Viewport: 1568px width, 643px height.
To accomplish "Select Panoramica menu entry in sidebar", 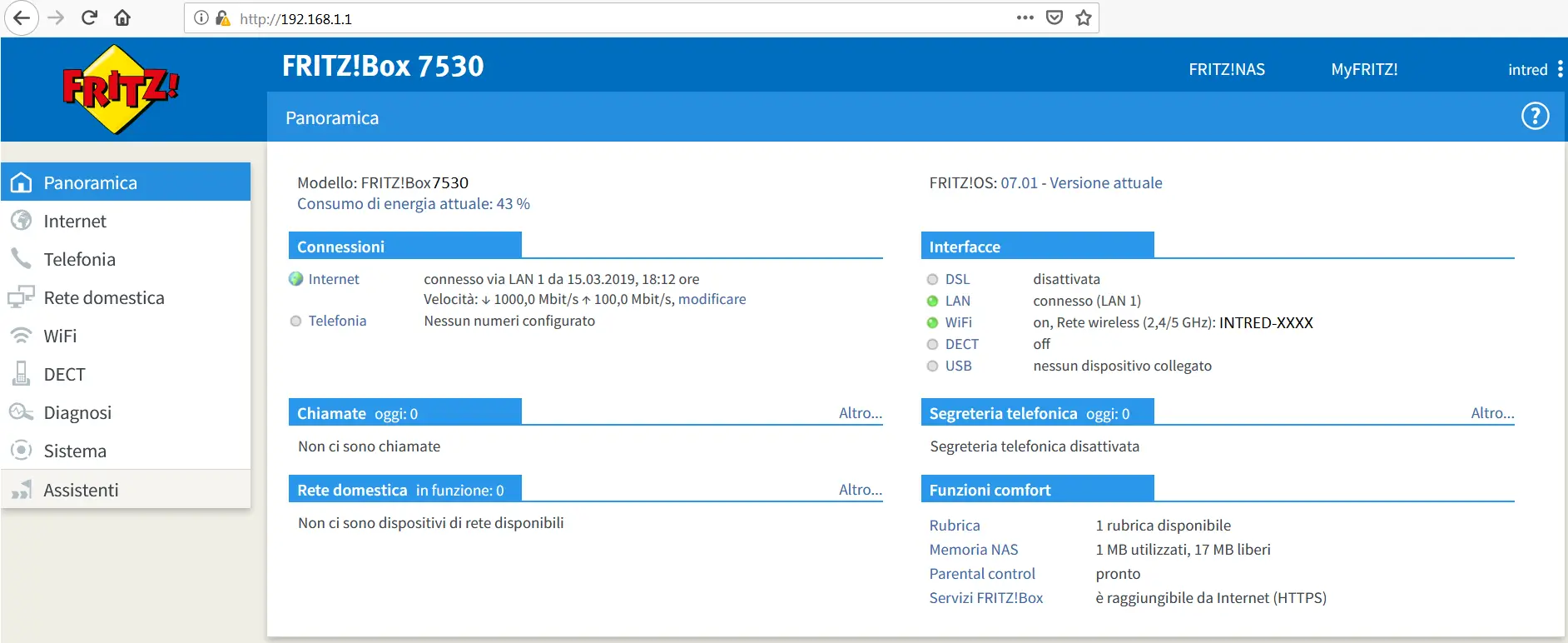I will [x=126, y=182].
